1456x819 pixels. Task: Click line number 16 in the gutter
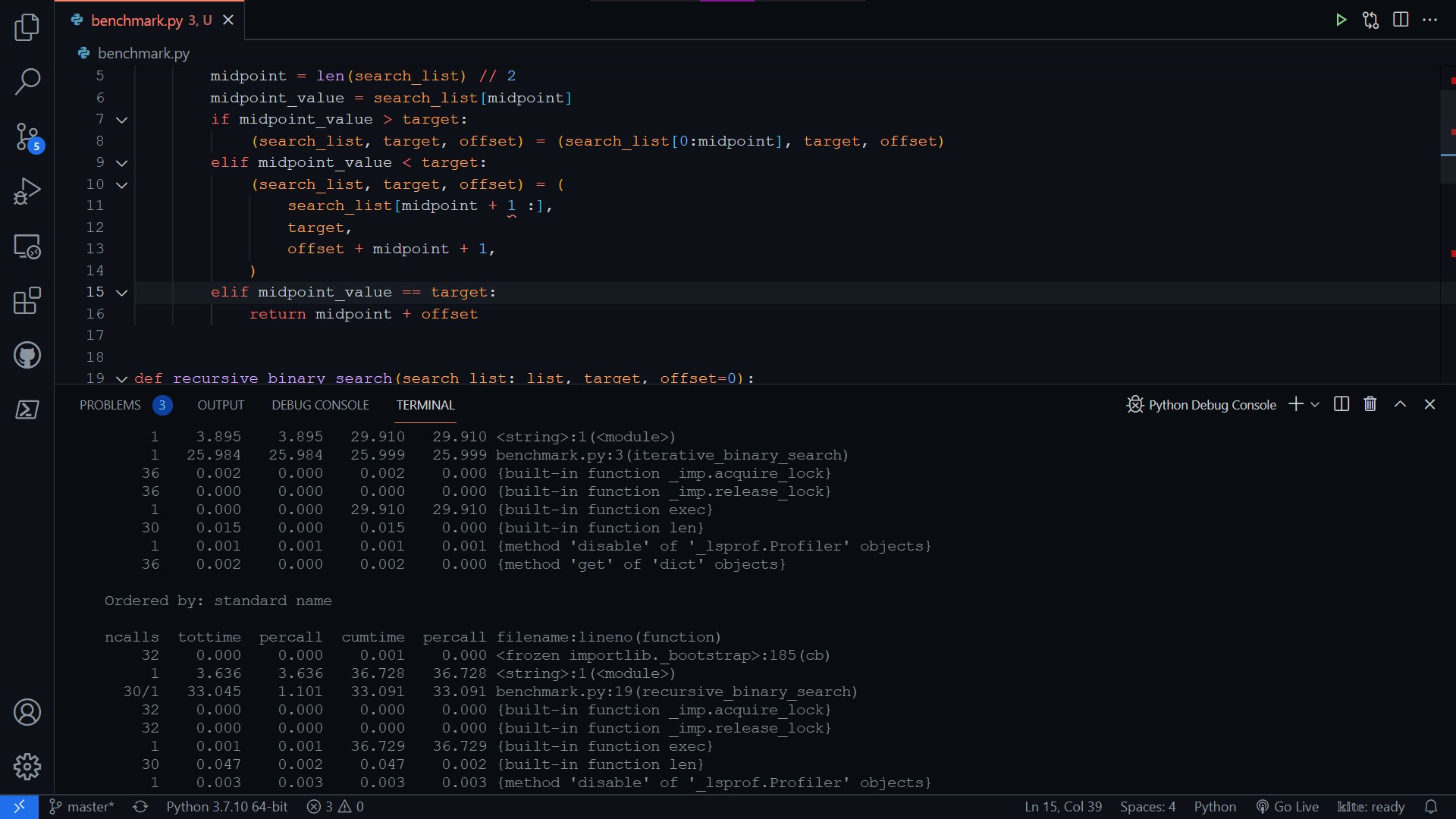pyautogui.click(x=96, y=314)
